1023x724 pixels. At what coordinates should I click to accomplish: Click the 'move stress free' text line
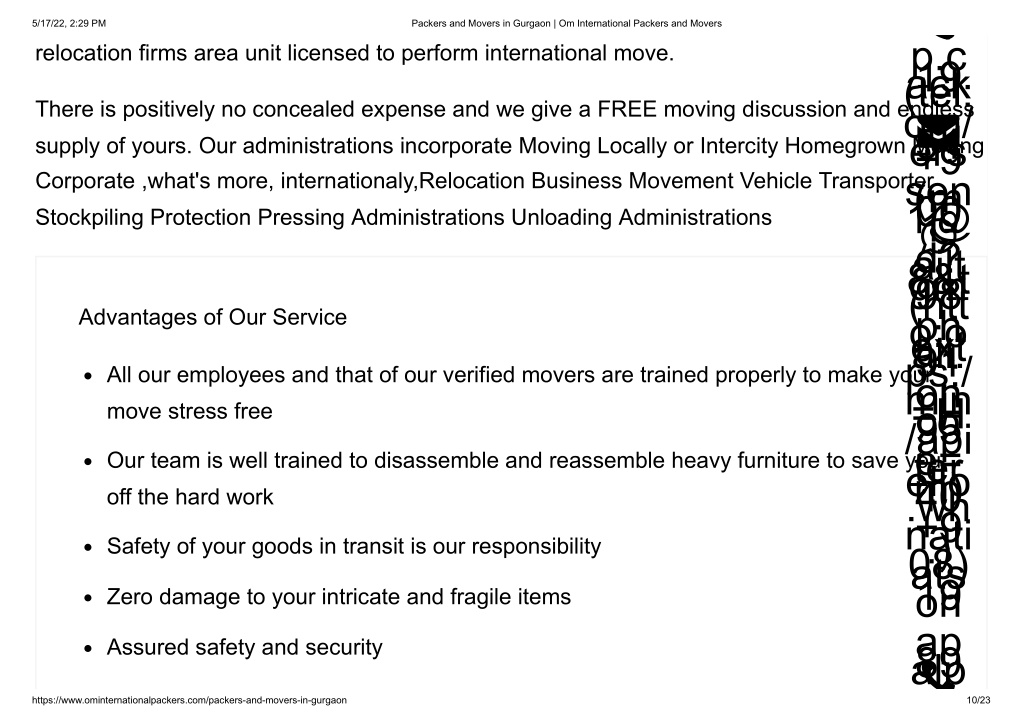coord(189,411)
